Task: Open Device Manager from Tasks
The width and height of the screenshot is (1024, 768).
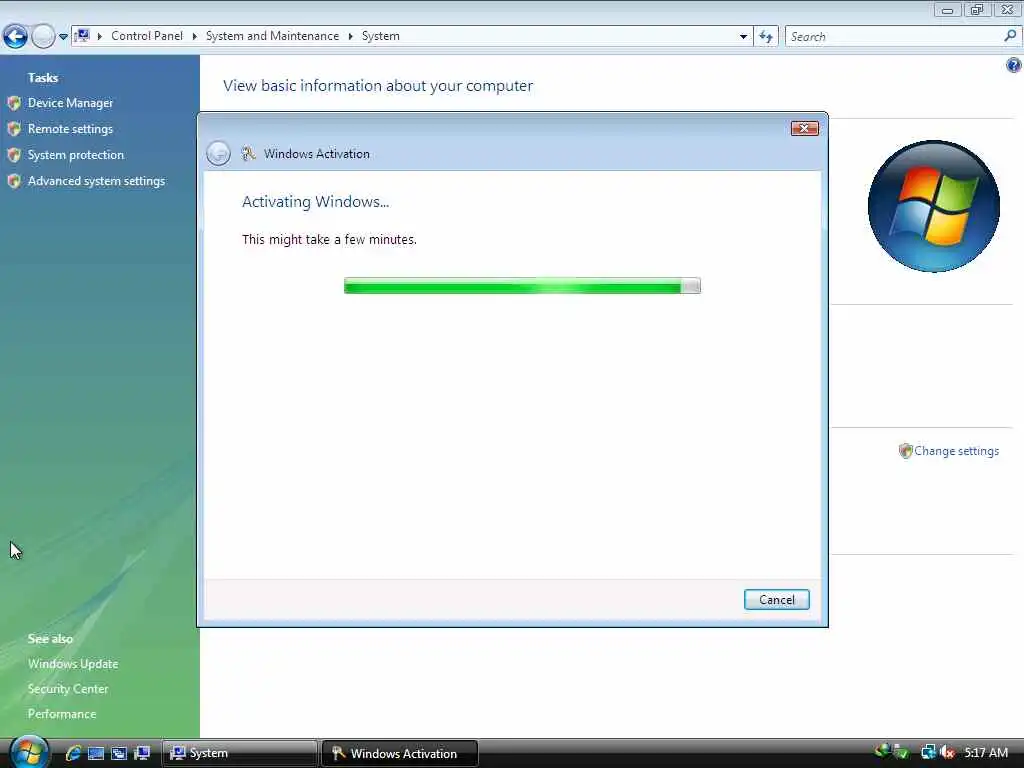Action: tap(70, 103)
